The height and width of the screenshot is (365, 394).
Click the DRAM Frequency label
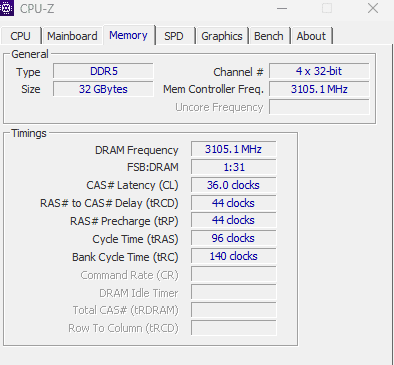[x=137, y=150]
